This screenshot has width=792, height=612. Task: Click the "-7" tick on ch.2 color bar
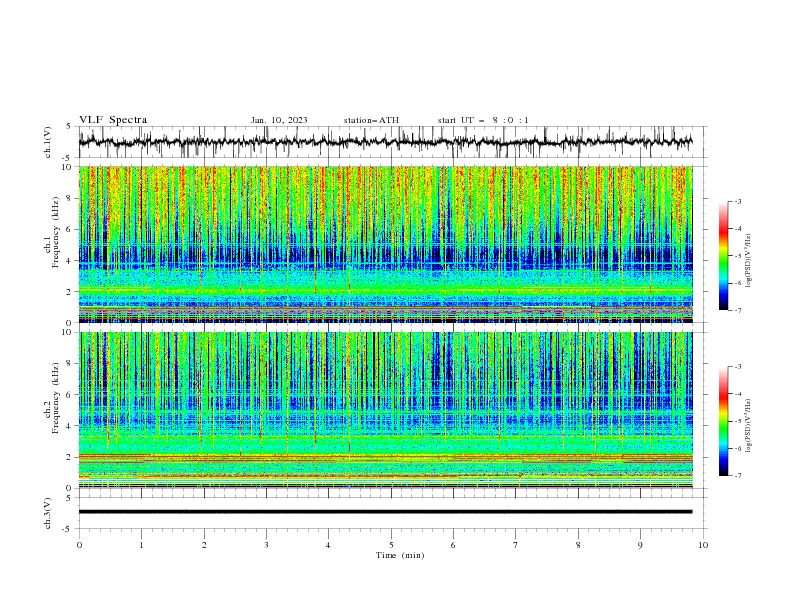pyautogui.click(x=738, y=476)
